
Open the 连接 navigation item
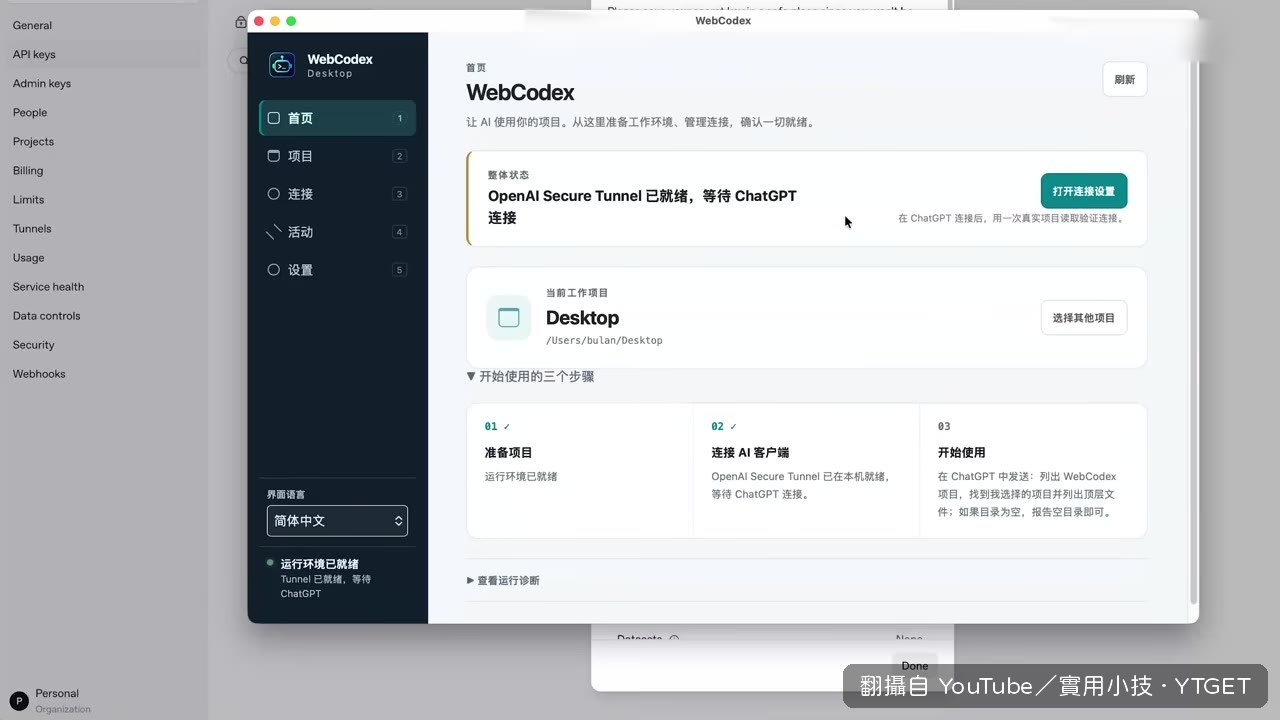pyautogui.click(x=337, y=194)
